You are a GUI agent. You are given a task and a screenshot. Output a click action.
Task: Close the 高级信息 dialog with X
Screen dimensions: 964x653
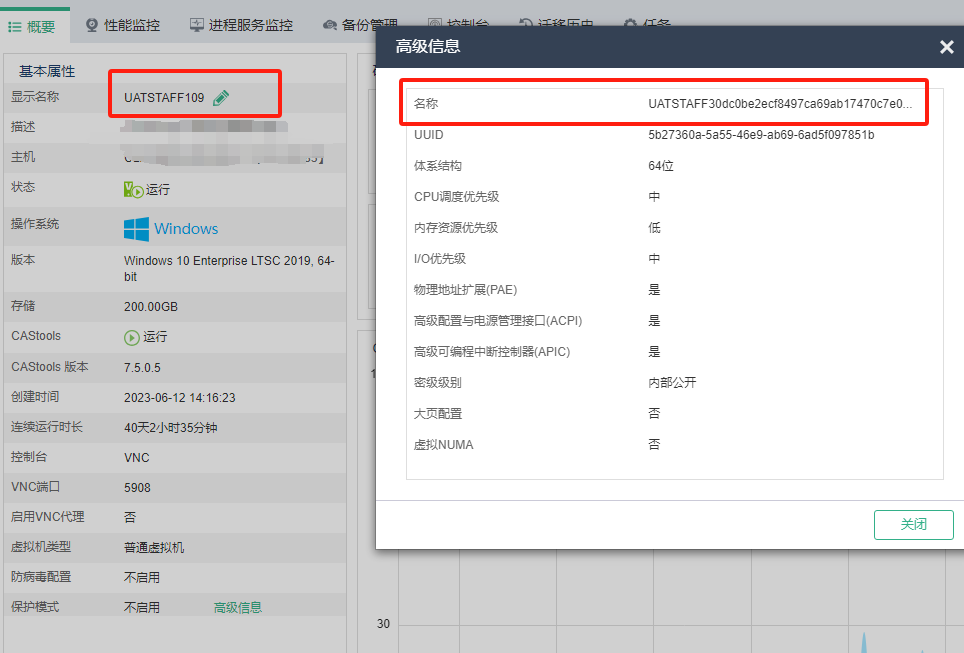click(x=946, y=47)
